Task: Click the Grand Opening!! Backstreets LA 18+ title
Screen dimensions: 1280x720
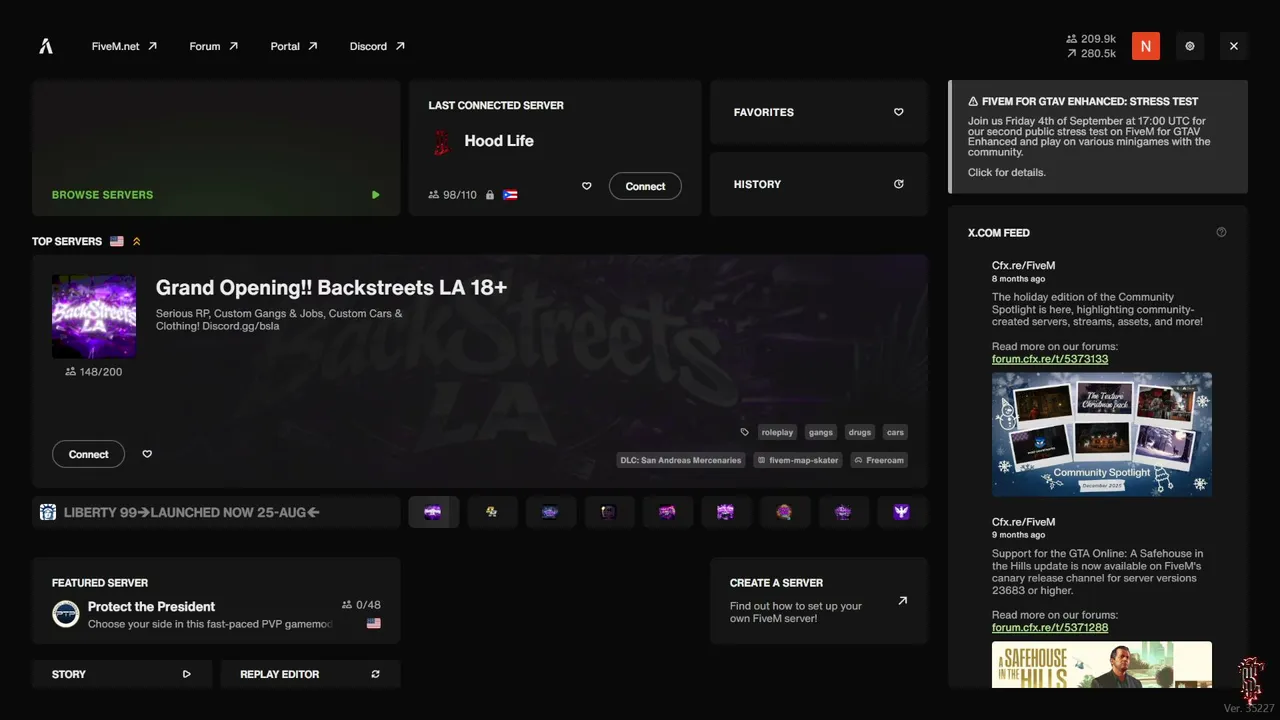Action: 331,288
